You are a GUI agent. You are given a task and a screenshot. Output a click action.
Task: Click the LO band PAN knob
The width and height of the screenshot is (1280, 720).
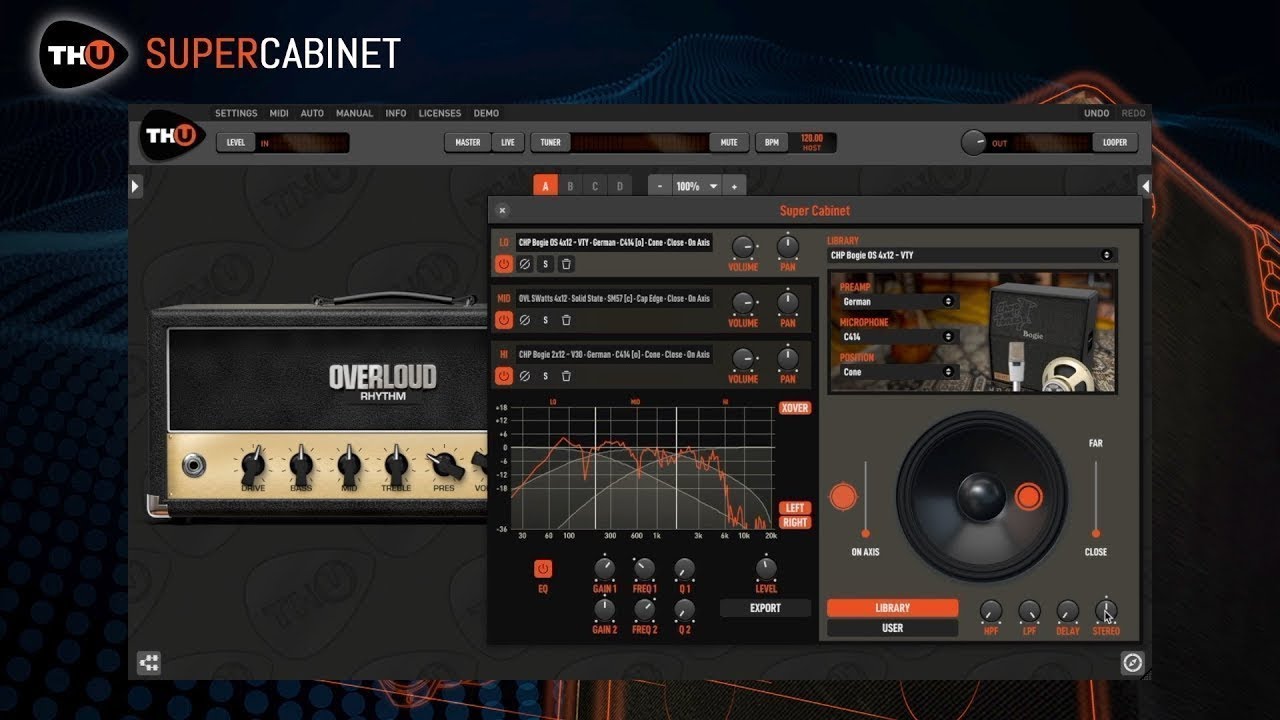coord(788,247)
